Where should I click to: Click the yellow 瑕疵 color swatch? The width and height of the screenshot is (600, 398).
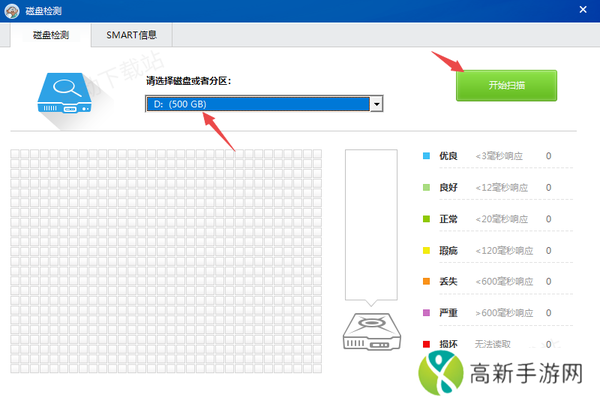pyautogui.click(x=426, y=251)
